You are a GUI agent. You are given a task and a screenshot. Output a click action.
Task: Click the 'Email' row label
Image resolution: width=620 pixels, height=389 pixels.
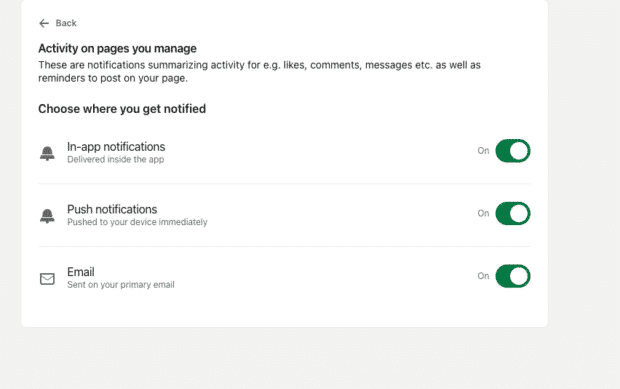(81, 272)
